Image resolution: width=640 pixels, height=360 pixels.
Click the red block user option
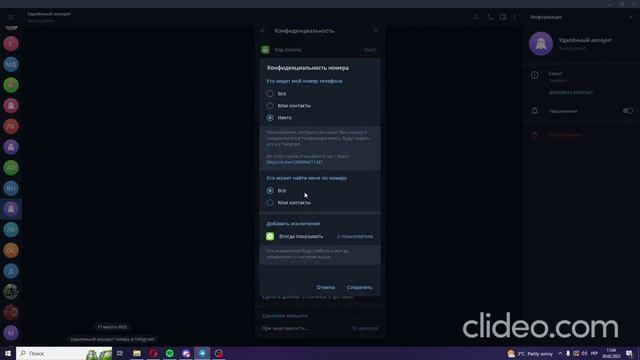point(565,135)
